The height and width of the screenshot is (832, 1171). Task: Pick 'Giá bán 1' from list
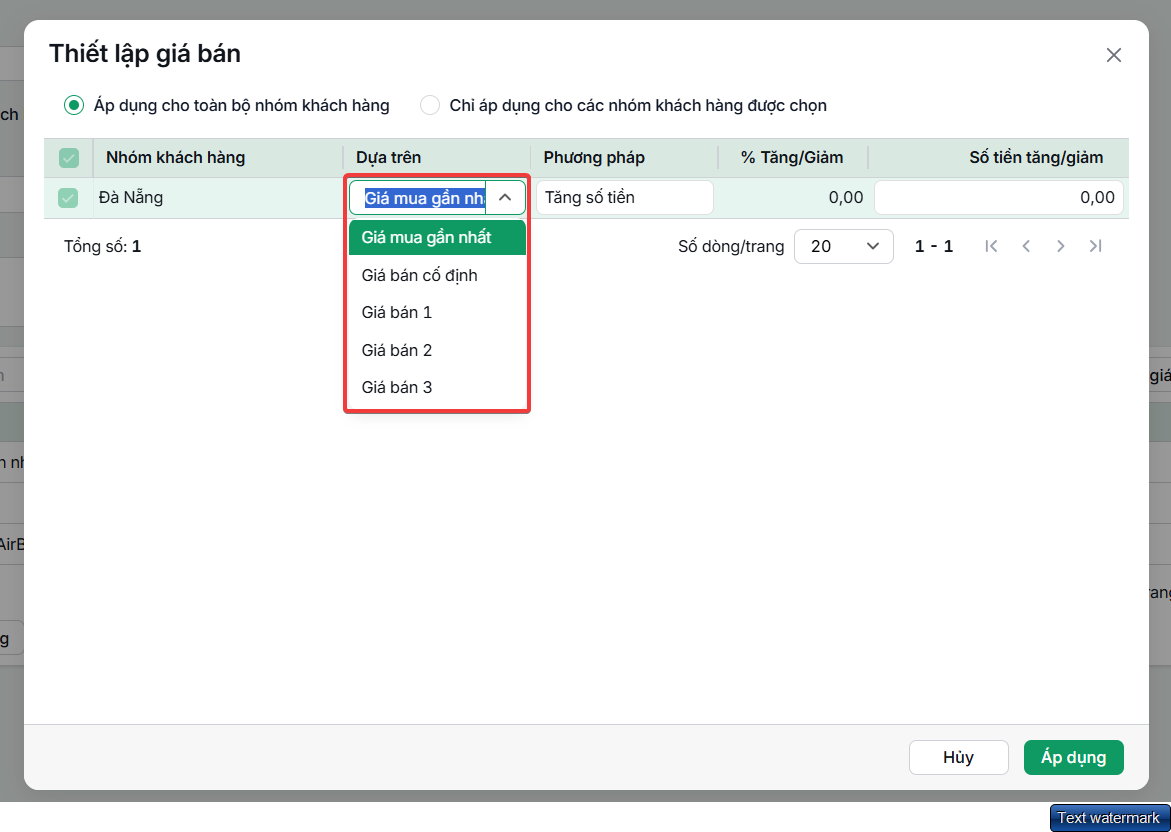point(438,312)
